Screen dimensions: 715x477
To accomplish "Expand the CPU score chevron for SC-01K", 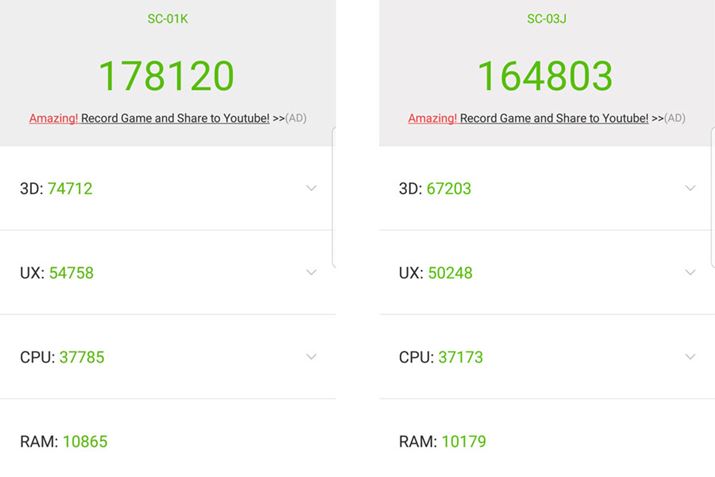I will pos(311,357).
